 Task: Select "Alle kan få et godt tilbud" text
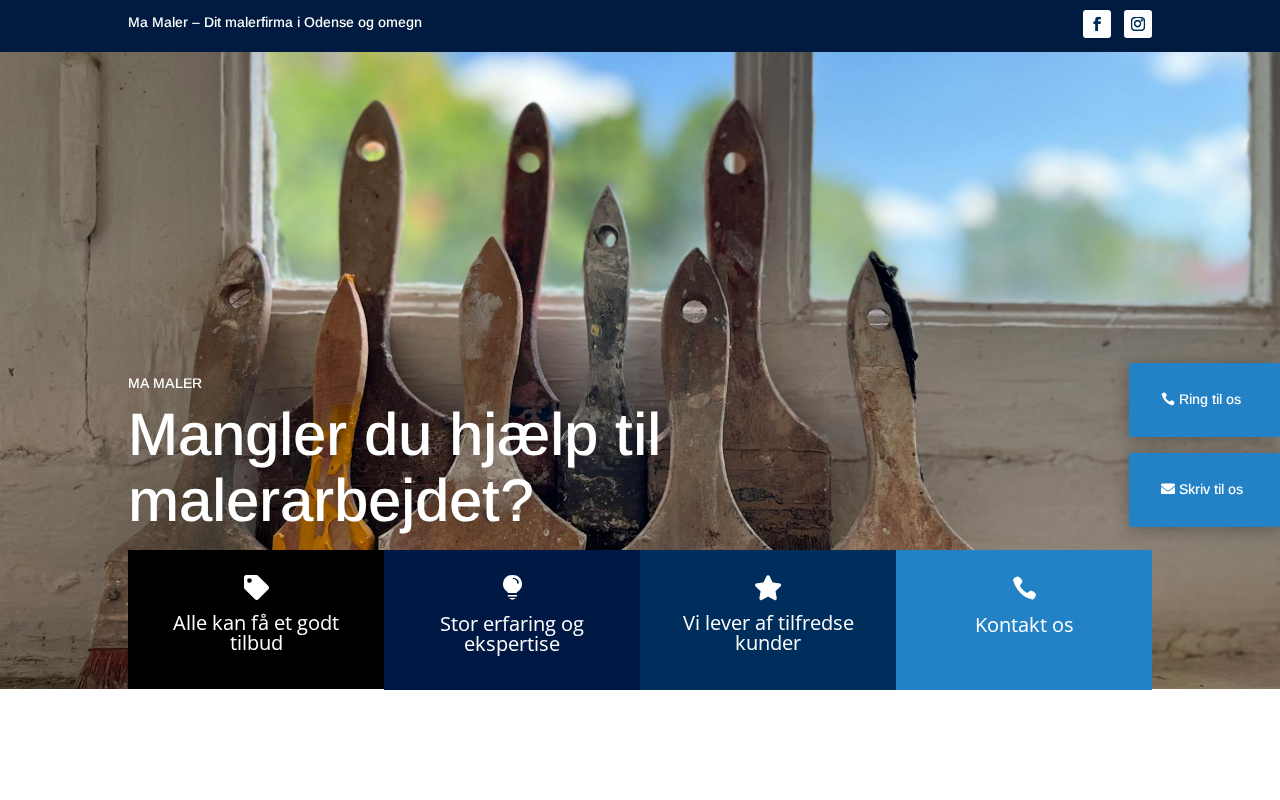256,633
